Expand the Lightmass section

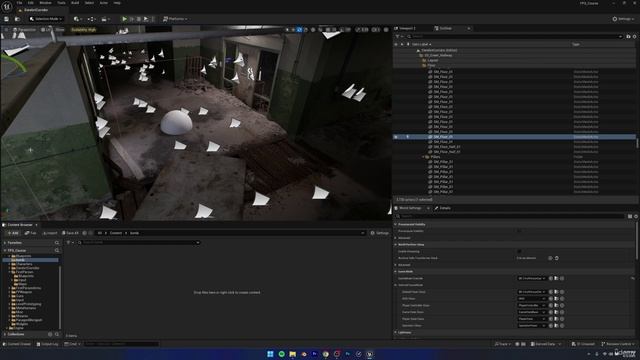[x=396, y=333]
